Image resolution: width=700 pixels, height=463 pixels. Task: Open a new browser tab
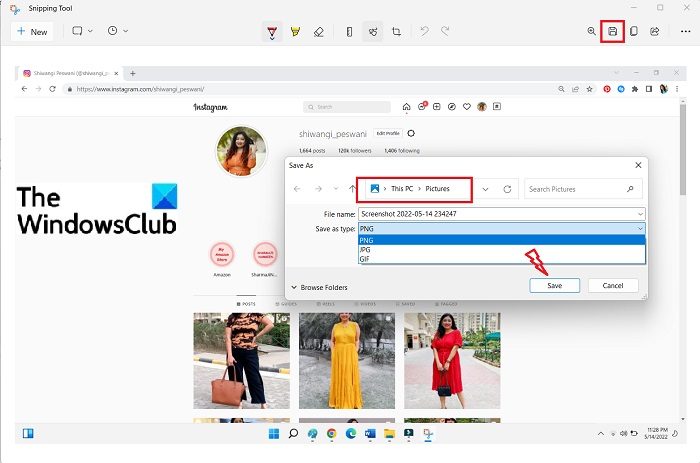pyautogui.click(x=133, y=73)
